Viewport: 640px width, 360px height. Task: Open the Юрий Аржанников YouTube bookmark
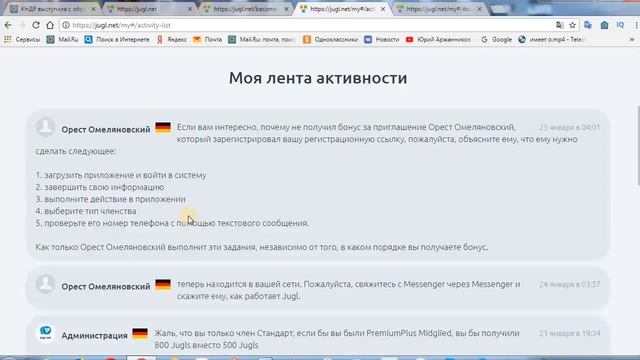(x=438, y=40)
